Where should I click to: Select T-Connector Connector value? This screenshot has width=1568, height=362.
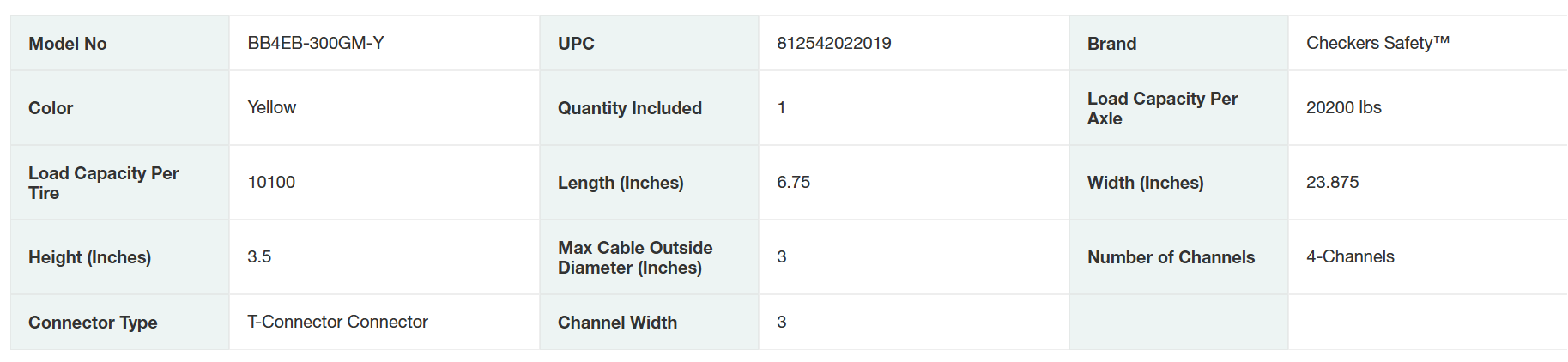pos(337,322)
